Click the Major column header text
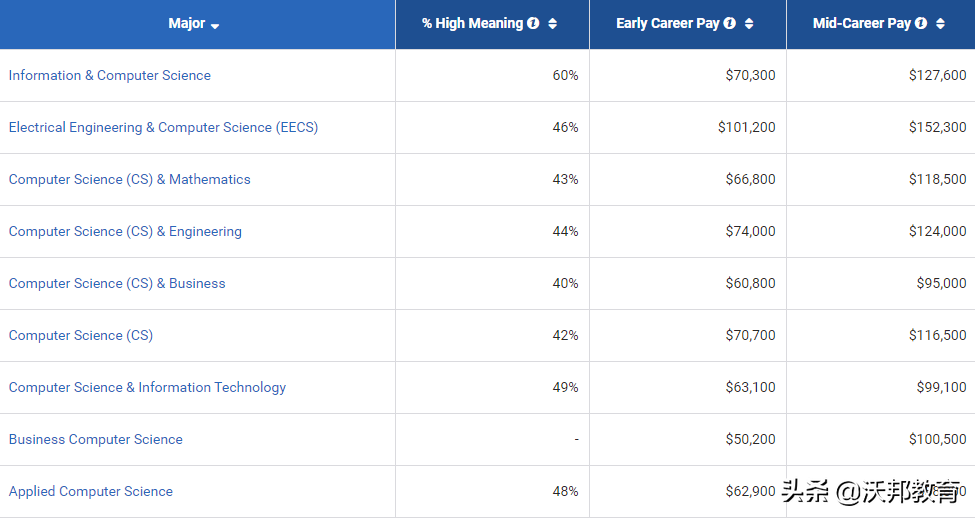The height and width of the screenshot is (519, 975). 187,23
